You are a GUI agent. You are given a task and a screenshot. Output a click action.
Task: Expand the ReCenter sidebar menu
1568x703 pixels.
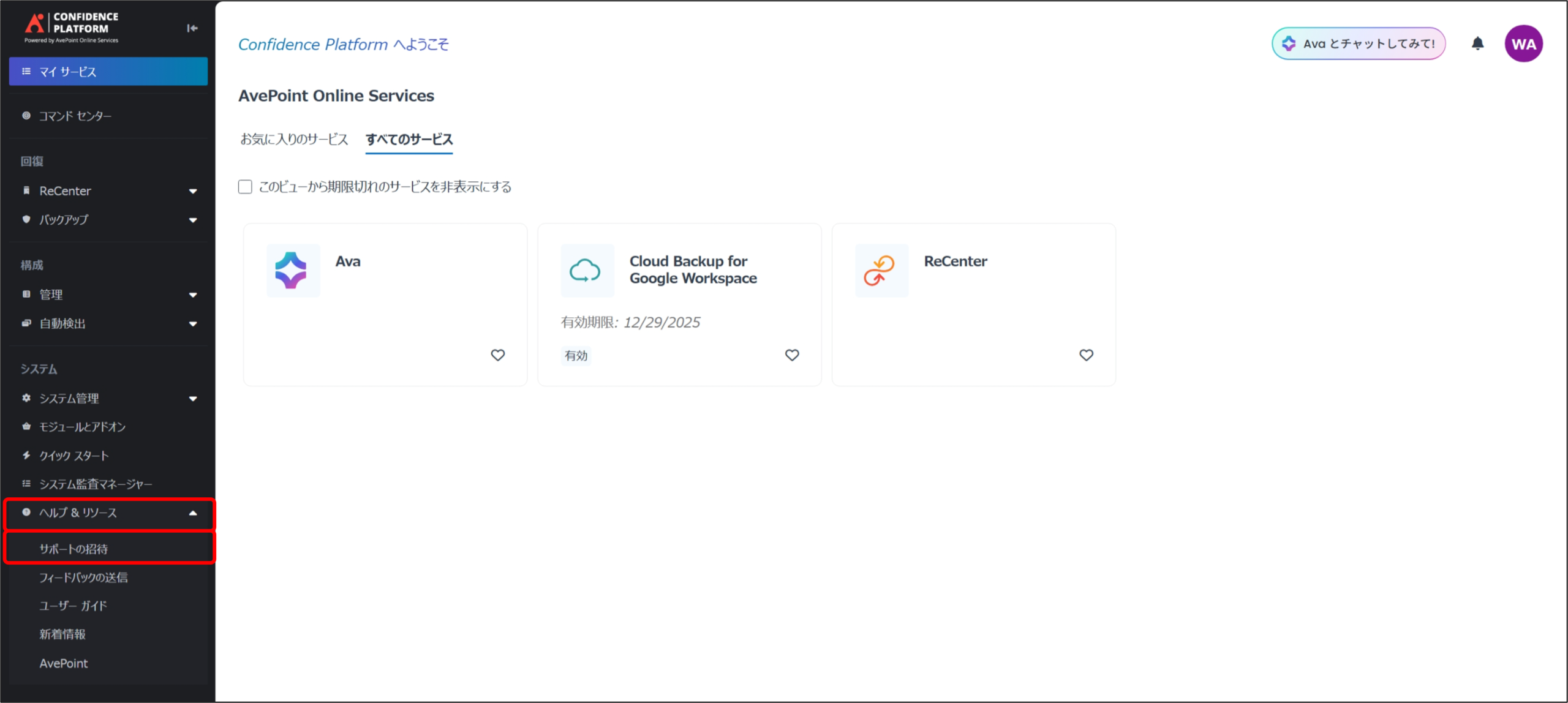click(x=193, y=191)
